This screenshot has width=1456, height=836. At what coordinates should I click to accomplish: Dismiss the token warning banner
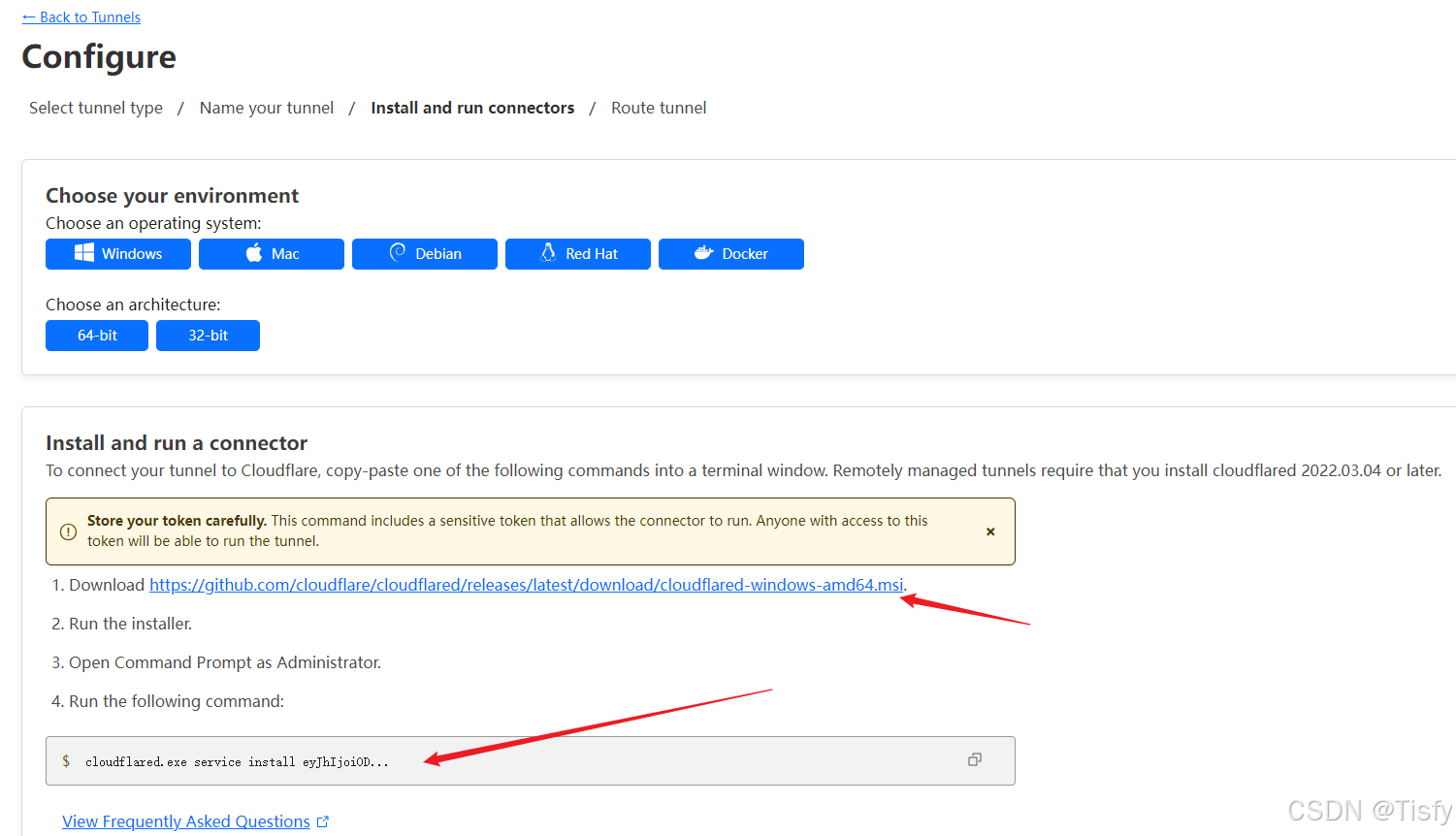[x=990, y=531]
